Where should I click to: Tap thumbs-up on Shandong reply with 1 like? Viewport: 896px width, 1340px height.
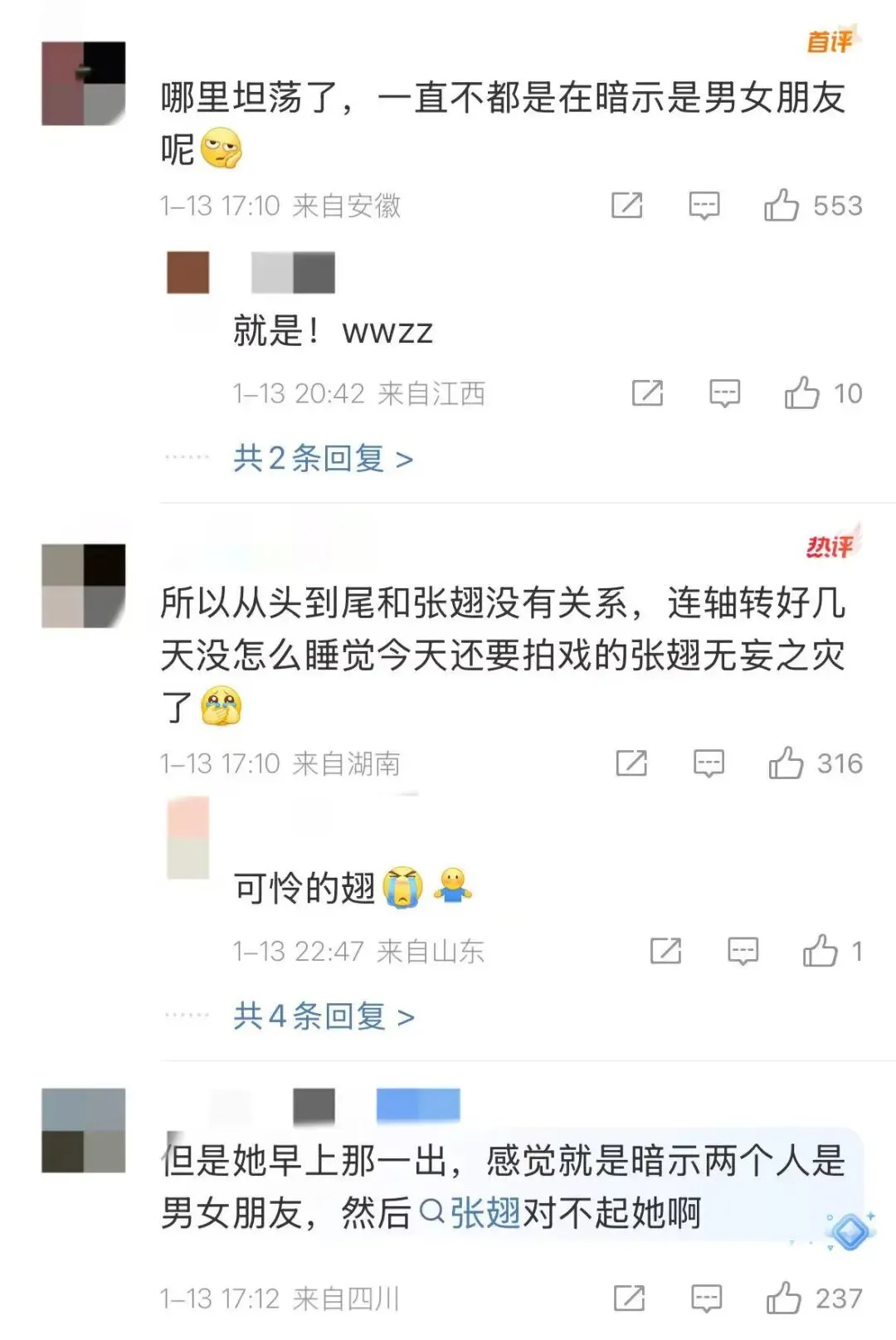821,951
